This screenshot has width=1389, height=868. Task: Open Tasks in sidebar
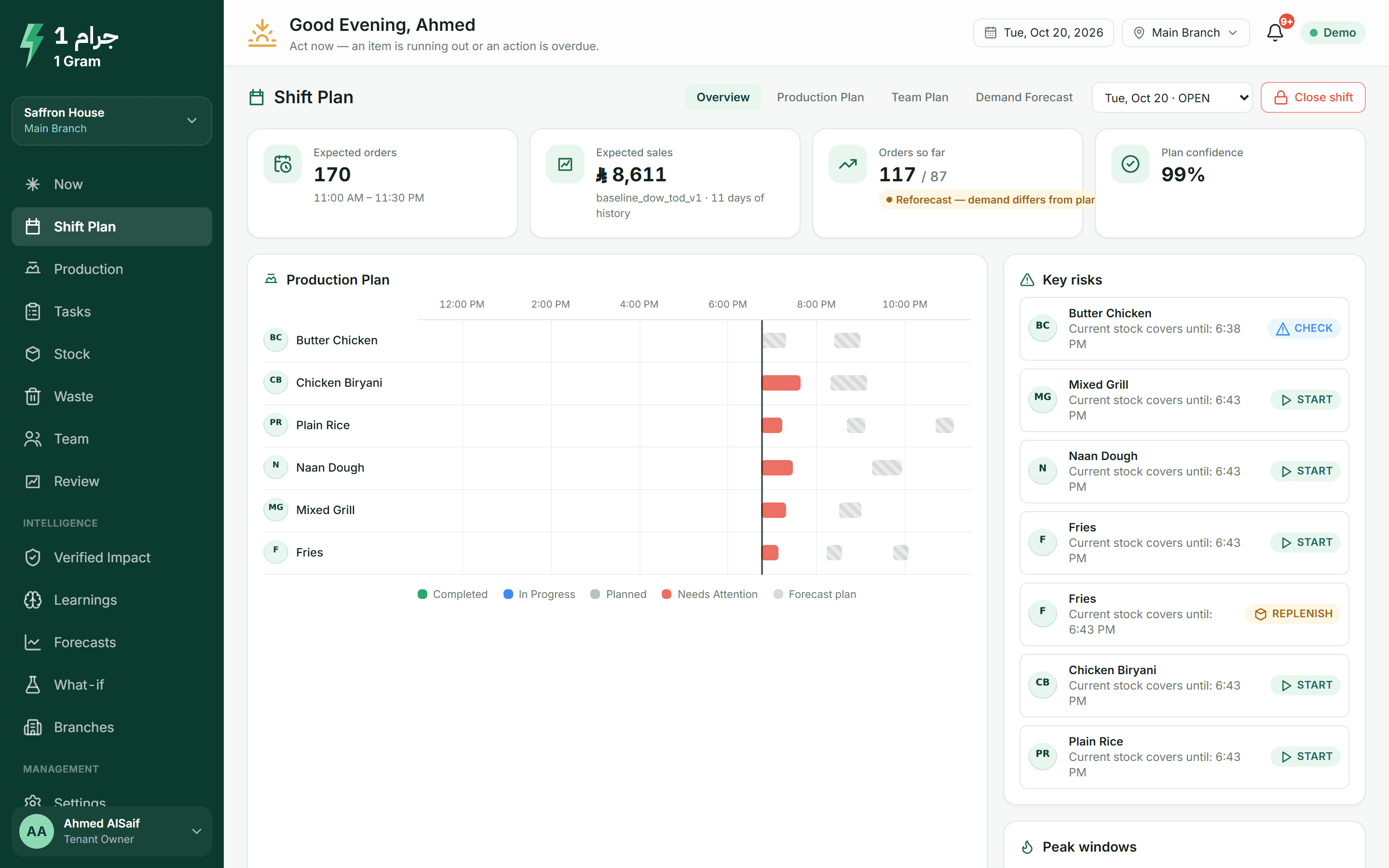click(x=111, y=312)
